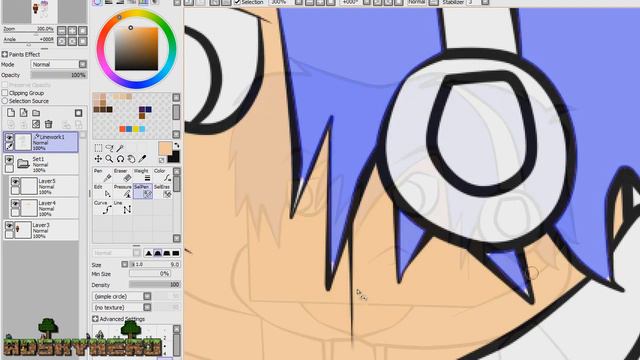Select the Layer4 thumbnail
The image size is (640, 360).
pyautogui.click(x=29, y=208)
